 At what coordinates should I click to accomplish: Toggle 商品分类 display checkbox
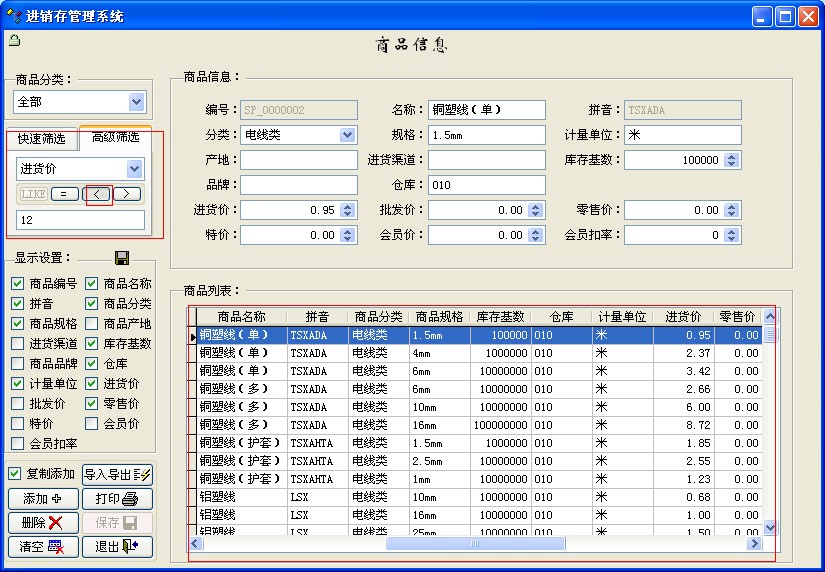point(92,304)
